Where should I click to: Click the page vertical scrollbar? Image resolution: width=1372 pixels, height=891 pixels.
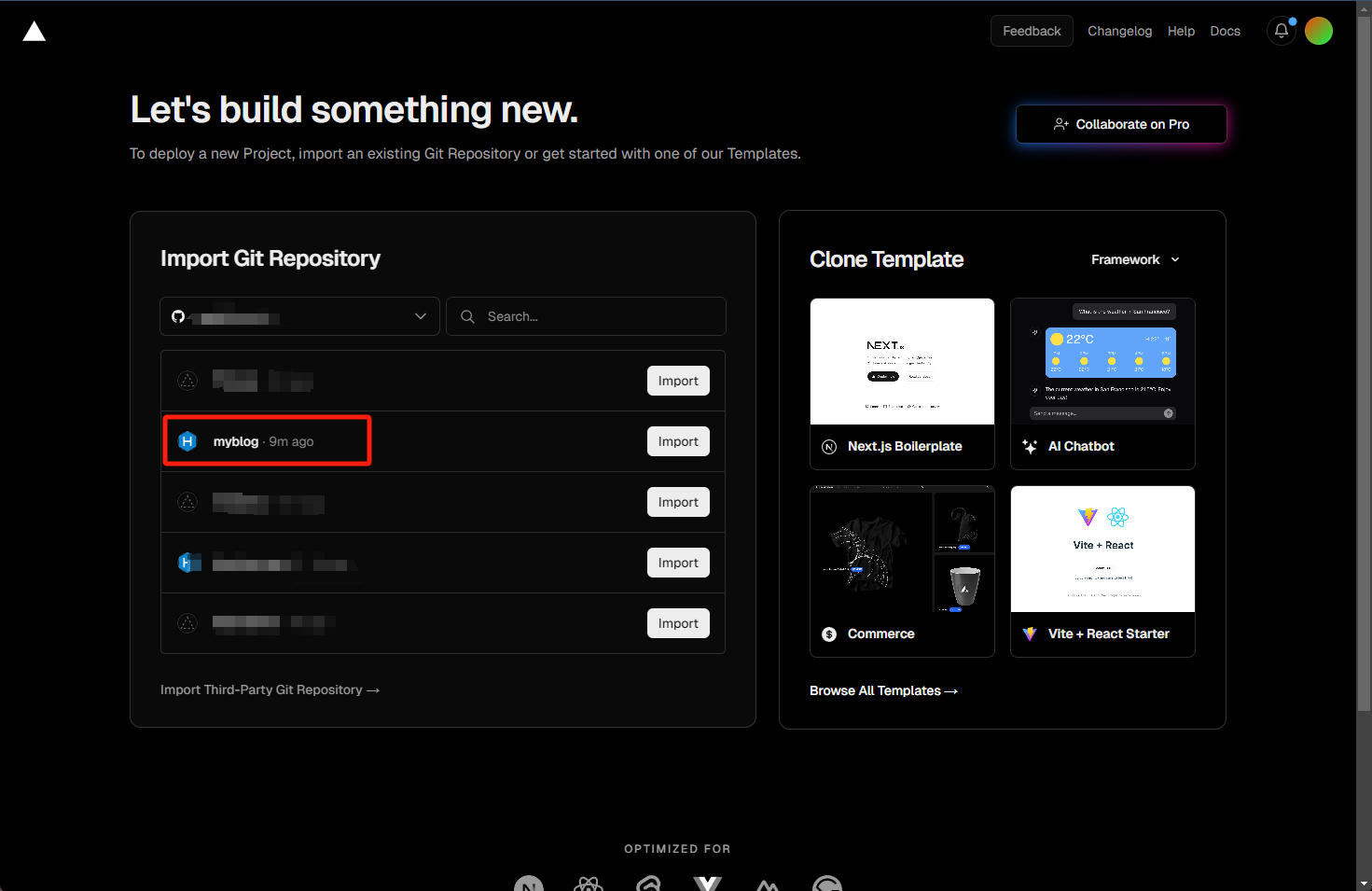[1364, 364]
